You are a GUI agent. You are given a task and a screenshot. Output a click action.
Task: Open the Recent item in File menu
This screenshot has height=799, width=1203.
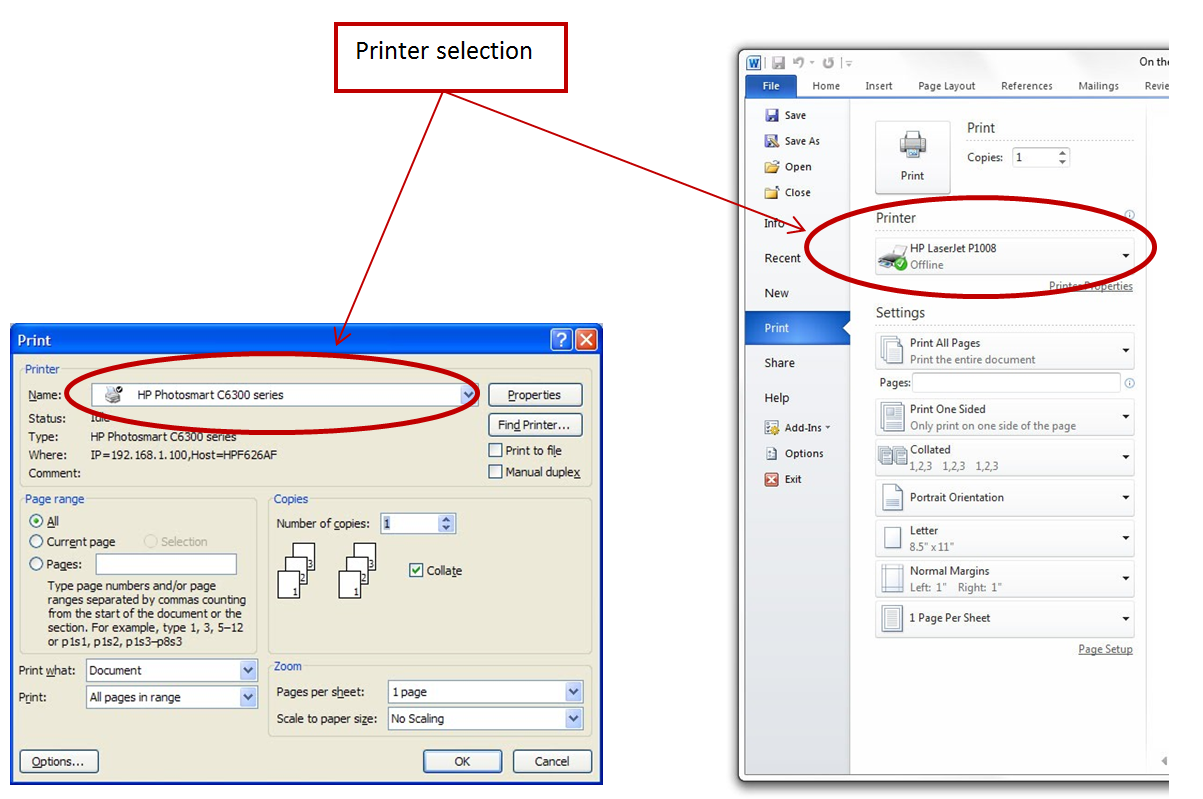[x=782, y=258]
